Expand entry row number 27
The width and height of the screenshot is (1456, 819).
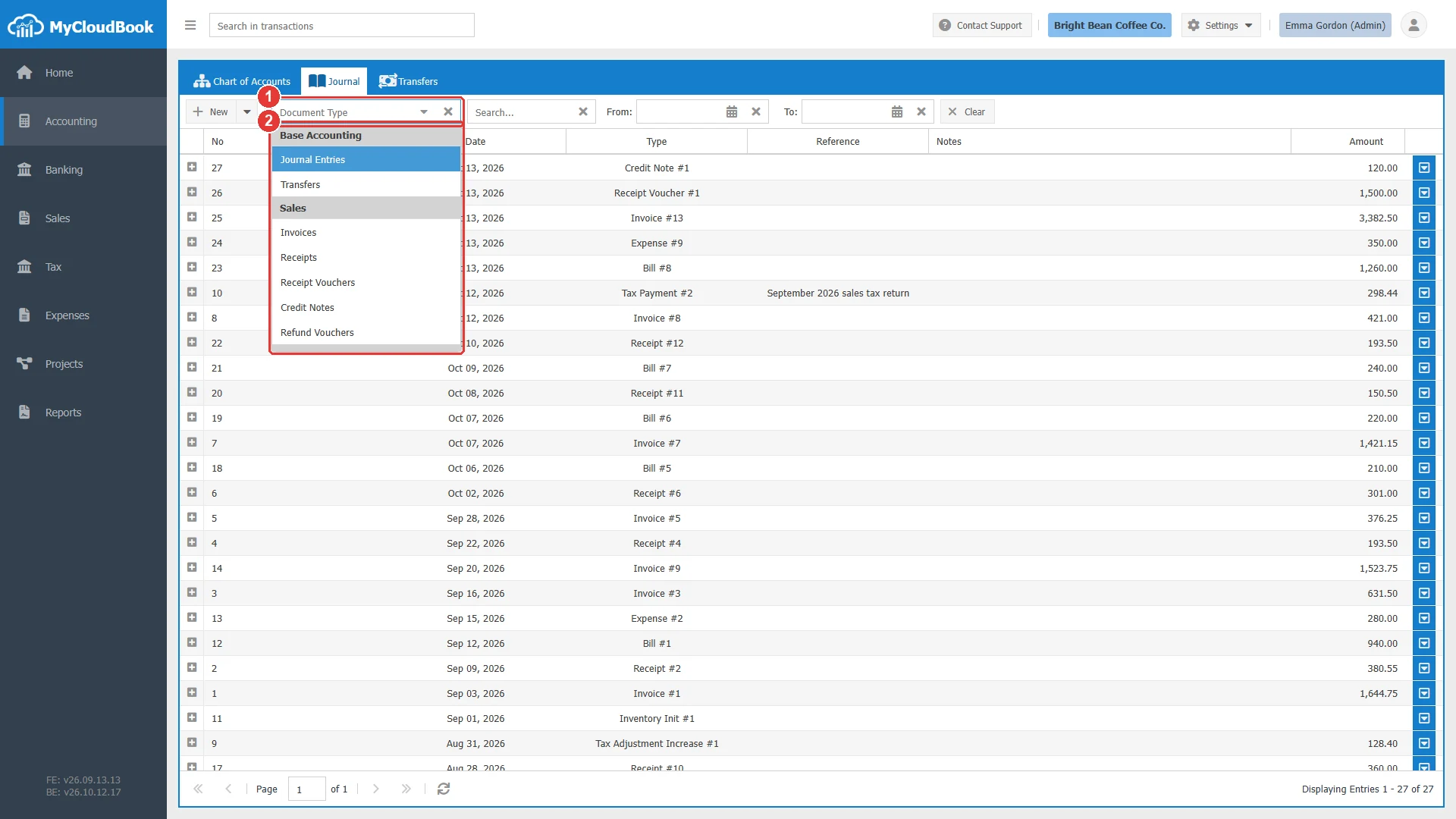pyautogui.click(x=192, y=167)
